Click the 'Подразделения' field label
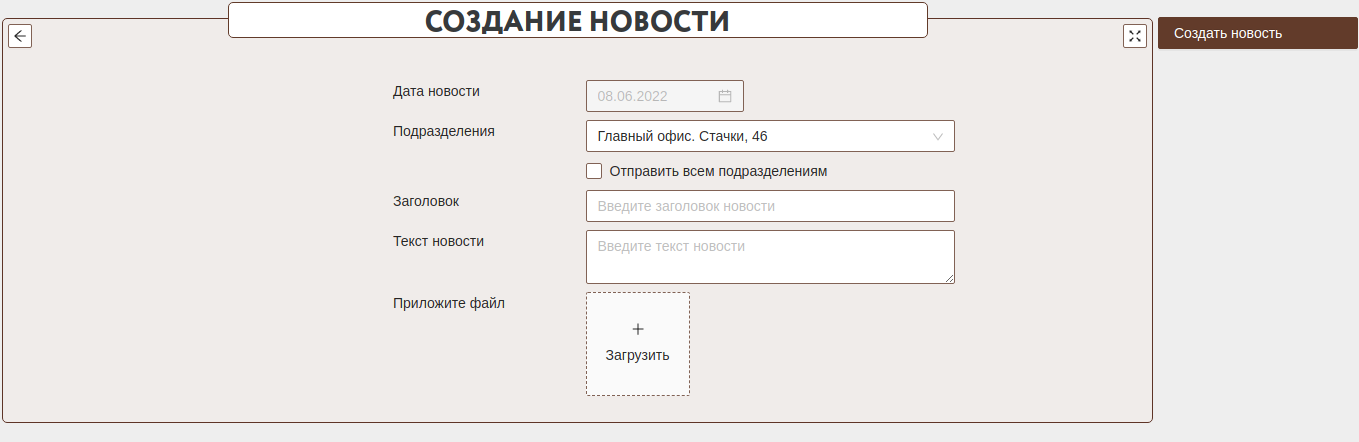 (444, 131)
